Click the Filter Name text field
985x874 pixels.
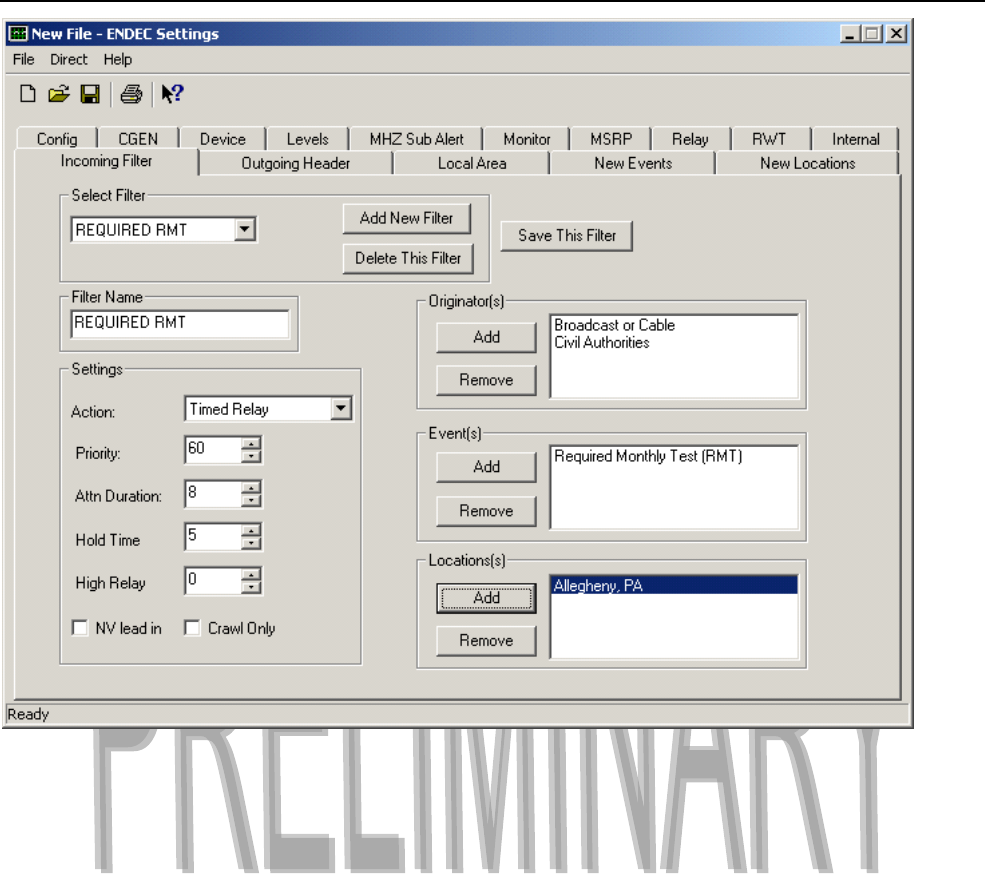point(180,323)
